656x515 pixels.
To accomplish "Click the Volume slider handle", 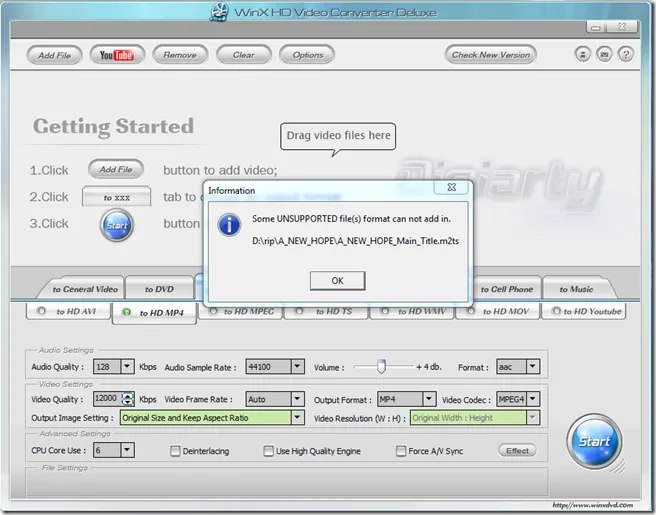I will 380,367.
